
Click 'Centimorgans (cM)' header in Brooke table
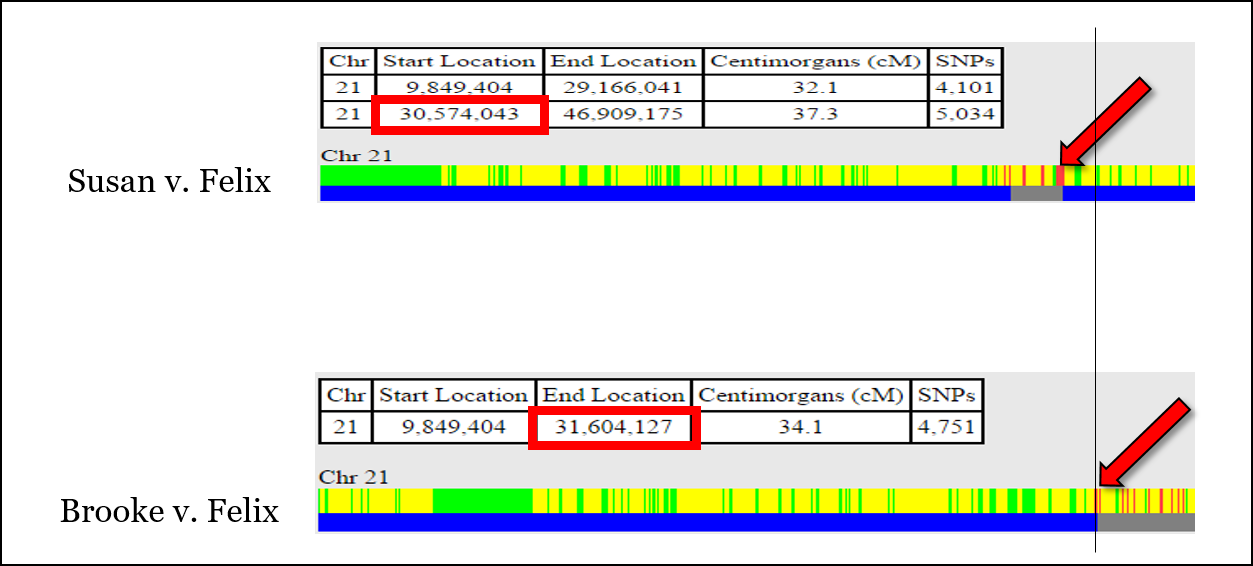801,395
